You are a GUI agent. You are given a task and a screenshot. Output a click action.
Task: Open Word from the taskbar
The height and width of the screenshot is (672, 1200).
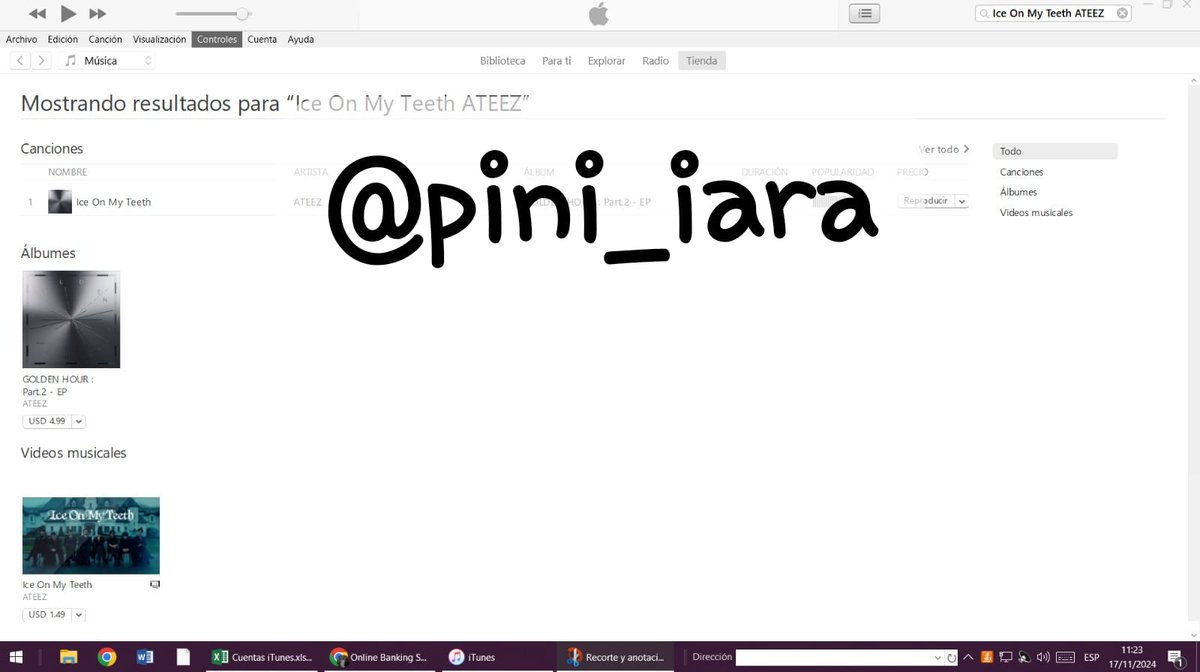(145, 657)
